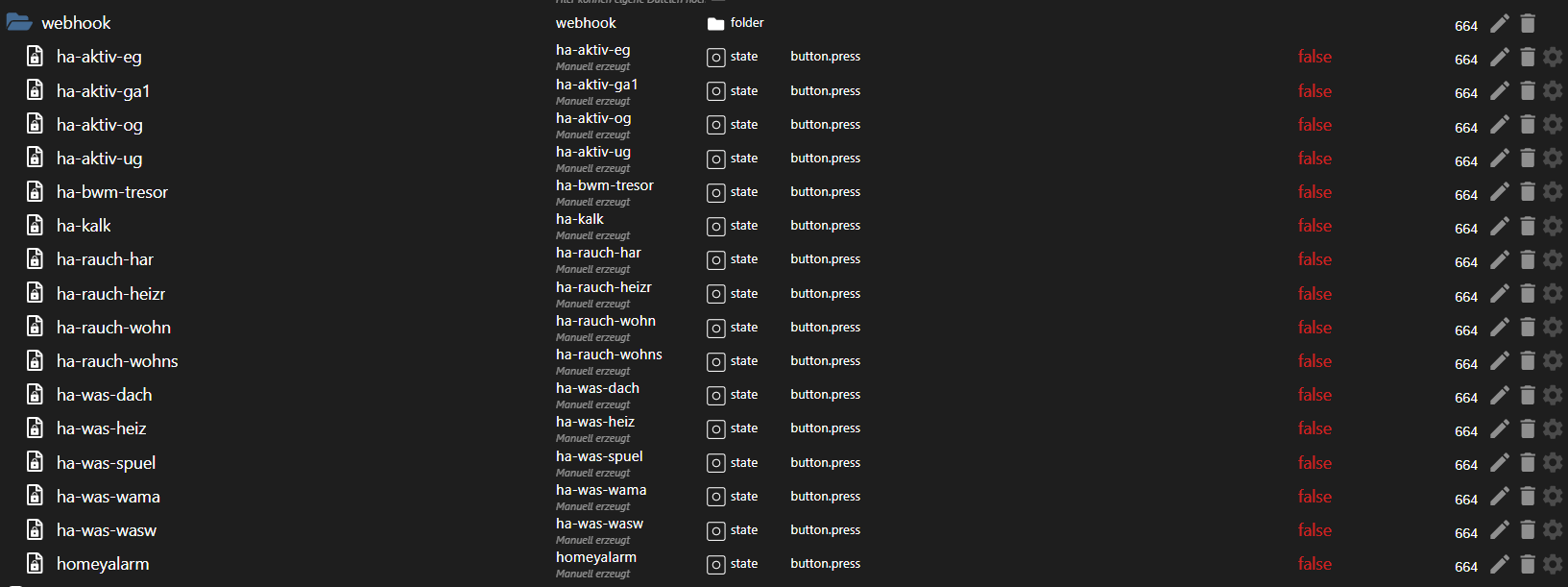Open settings gear for ha-aktiv-og
The image size is (1568, 587).
1553,125
